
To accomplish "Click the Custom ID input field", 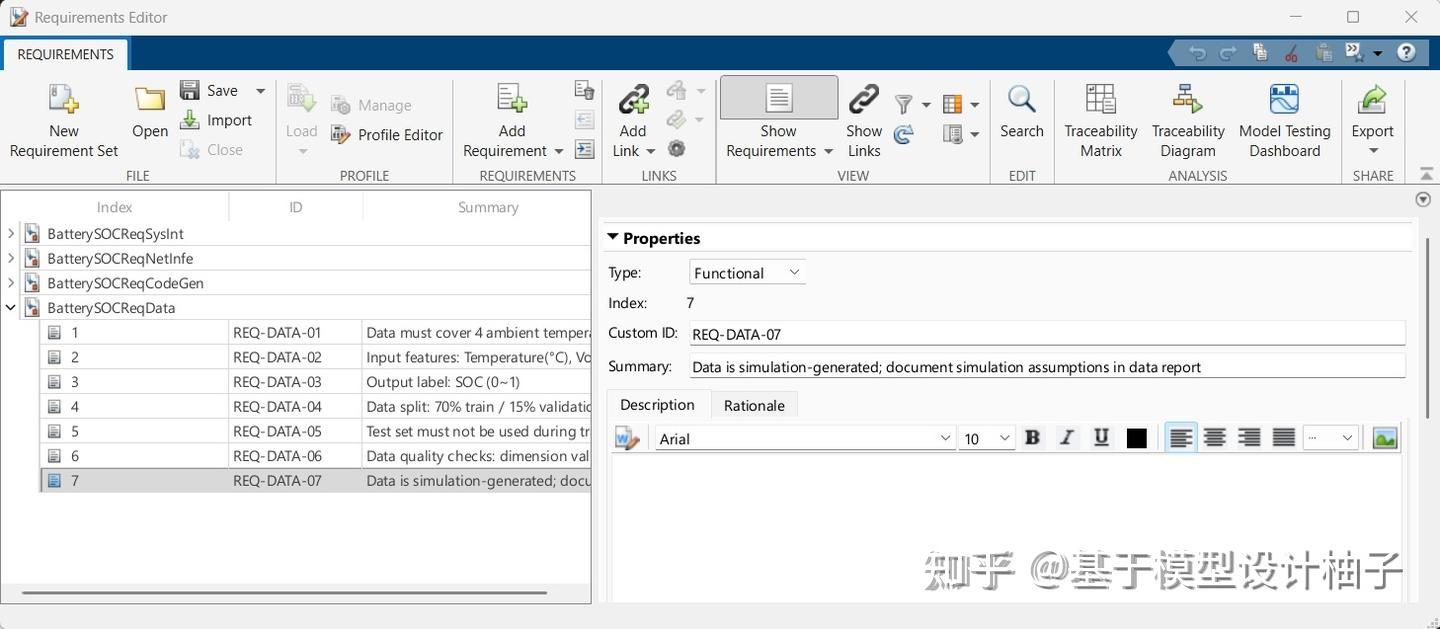I will tap(1046, 334).
